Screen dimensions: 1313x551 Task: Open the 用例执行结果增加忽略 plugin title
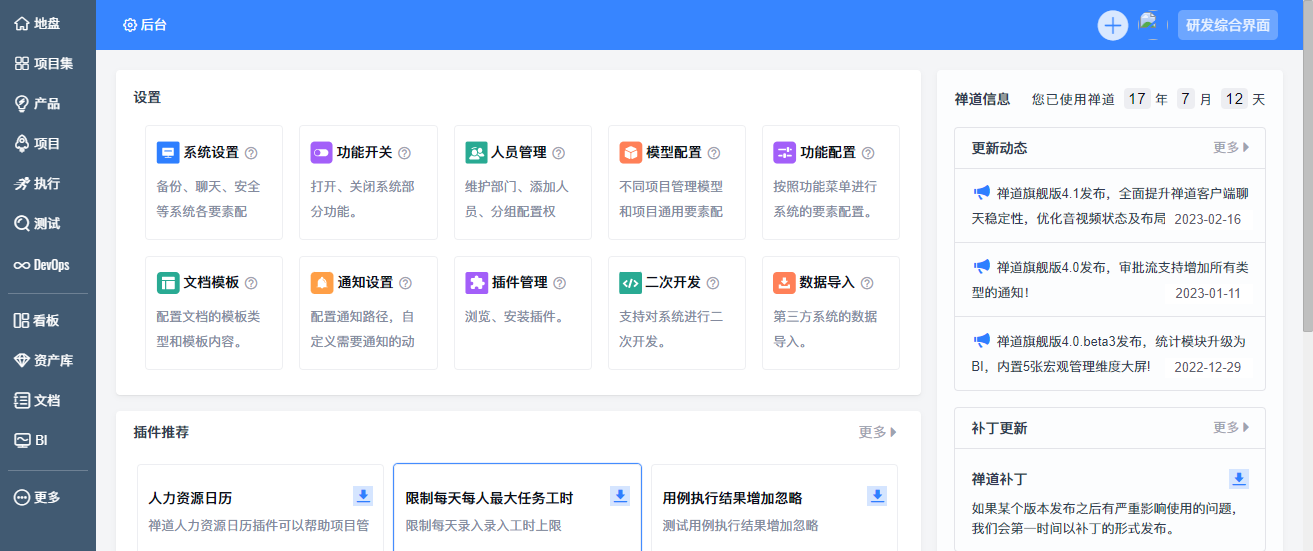pos(733,498)
